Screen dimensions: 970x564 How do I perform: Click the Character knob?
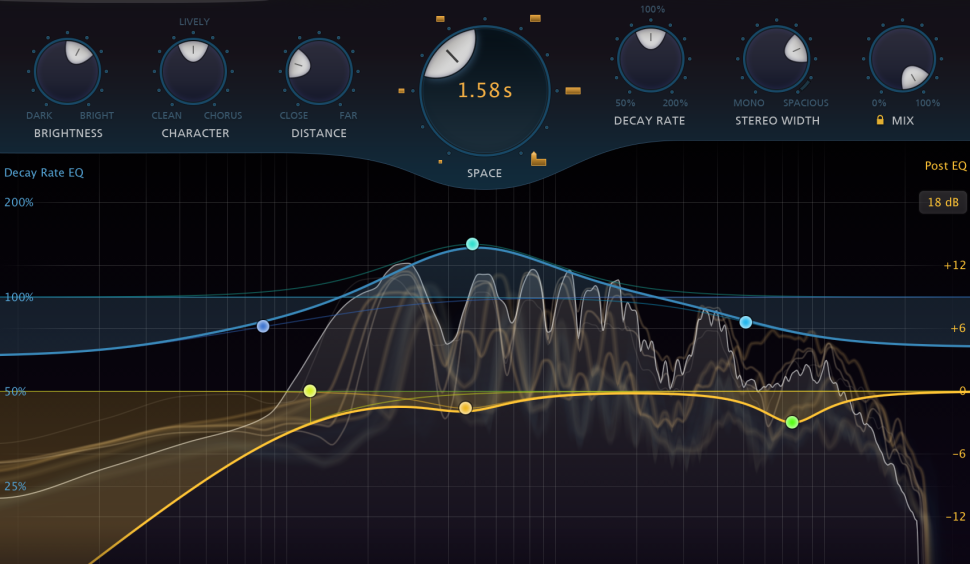pos(193,72)
